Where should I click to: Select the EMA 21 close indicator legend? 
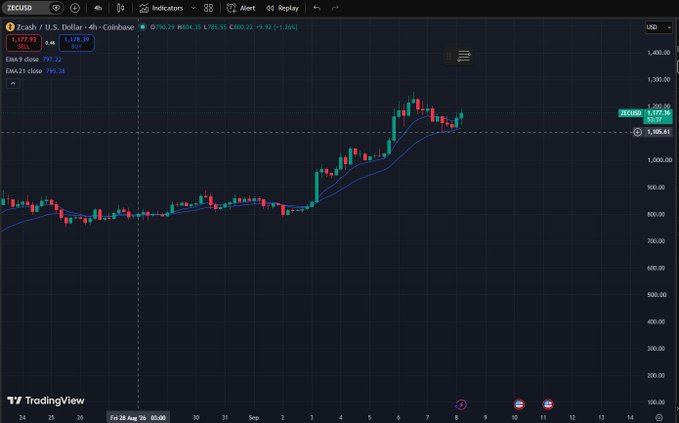click(x=24, y=71)
